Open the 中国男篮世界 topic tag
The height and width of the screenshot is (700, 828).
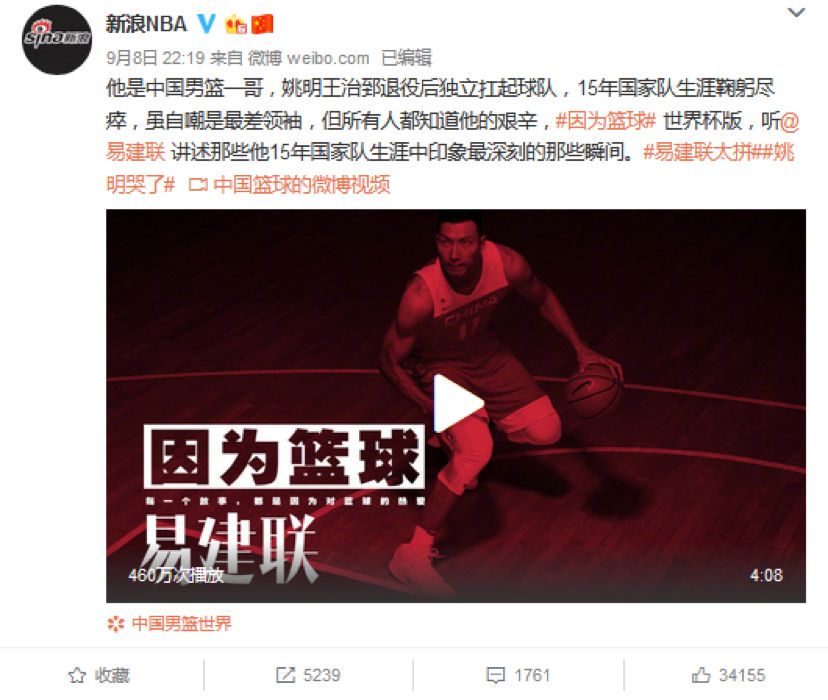[169, 623]
